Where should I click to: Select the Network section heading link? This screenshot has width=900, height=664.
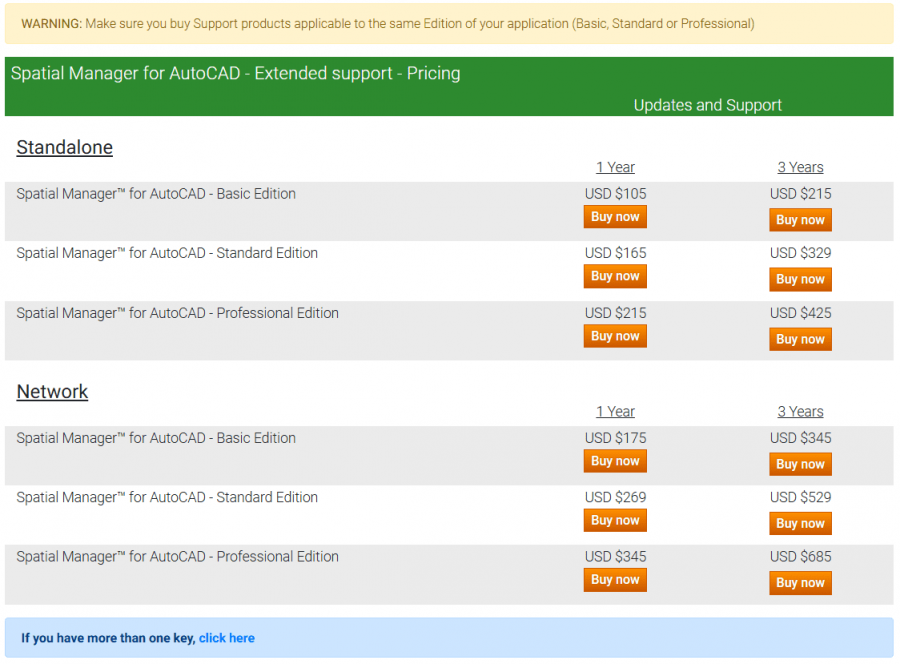[x=52, y=391]
